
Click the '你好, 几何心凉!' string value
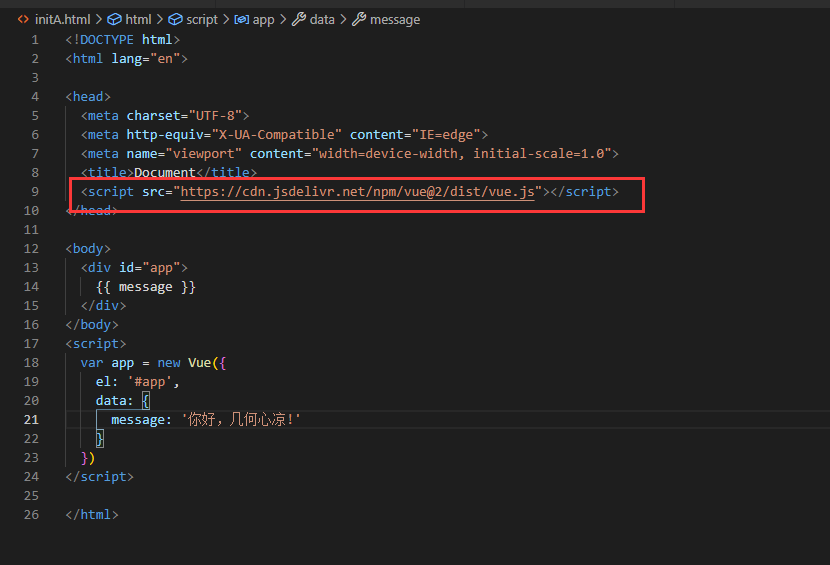tap(241, 420)
